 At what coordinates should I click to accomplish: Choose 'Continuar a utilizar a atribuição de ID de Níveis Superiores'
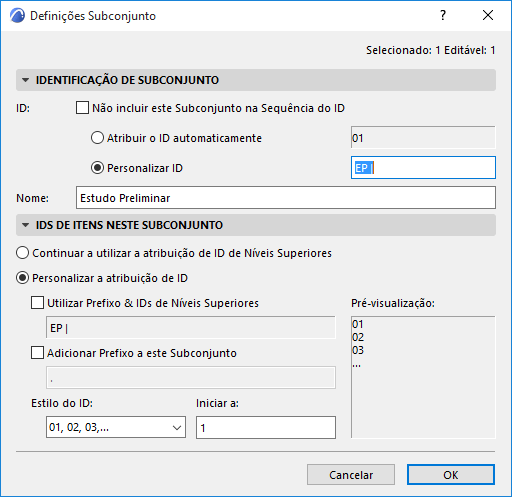[22, 253]
